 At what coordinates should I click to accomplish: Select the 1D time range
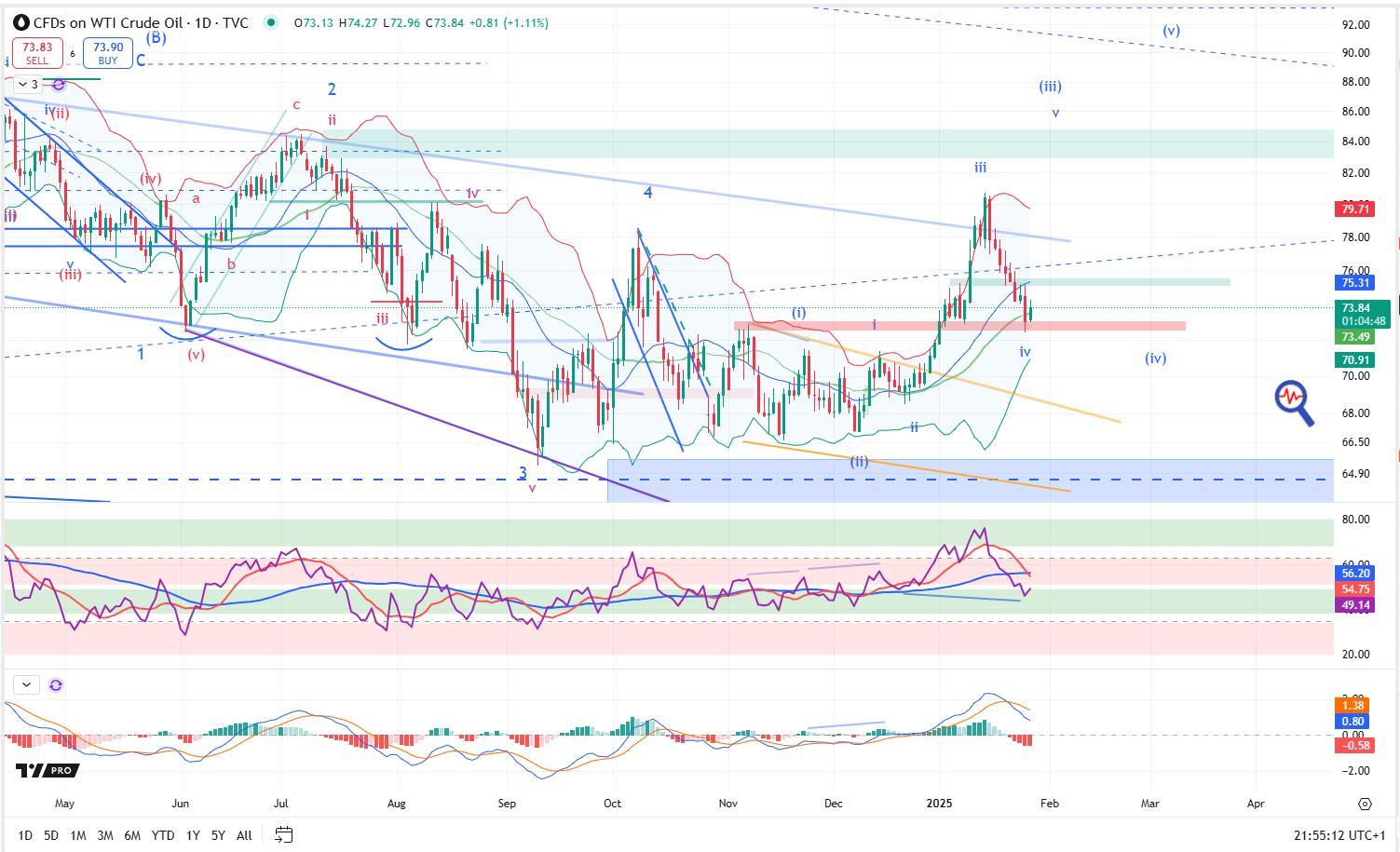[25, 835]
